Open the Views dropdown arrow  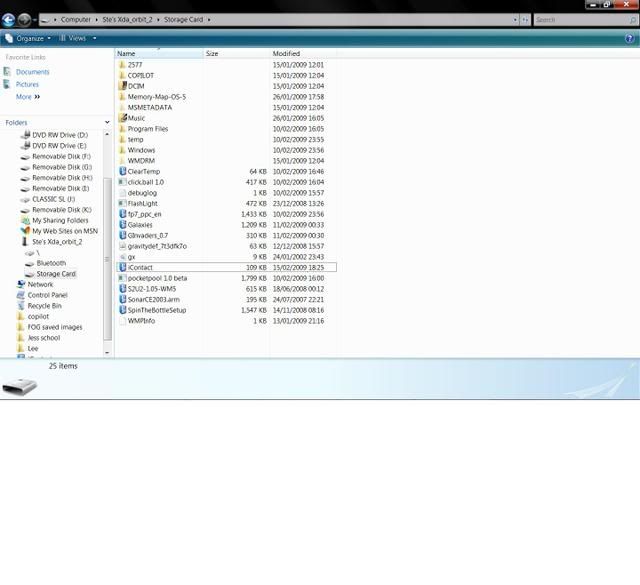(x=92, y=38)
